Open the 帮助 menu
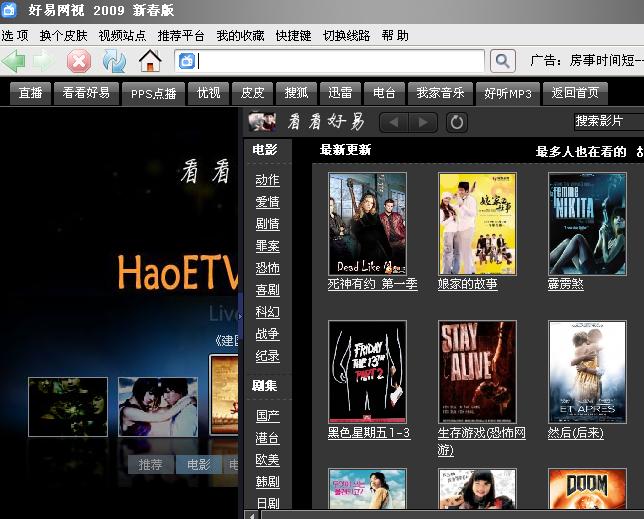 (x=395, y=36)
